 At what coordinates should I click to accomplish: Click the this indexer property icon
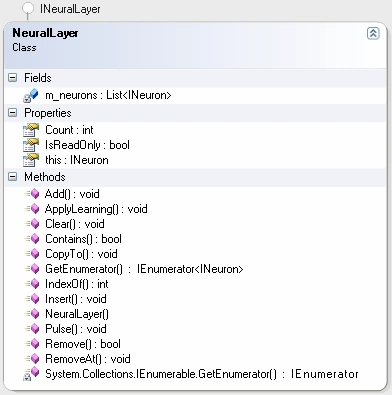pos(31,160)
